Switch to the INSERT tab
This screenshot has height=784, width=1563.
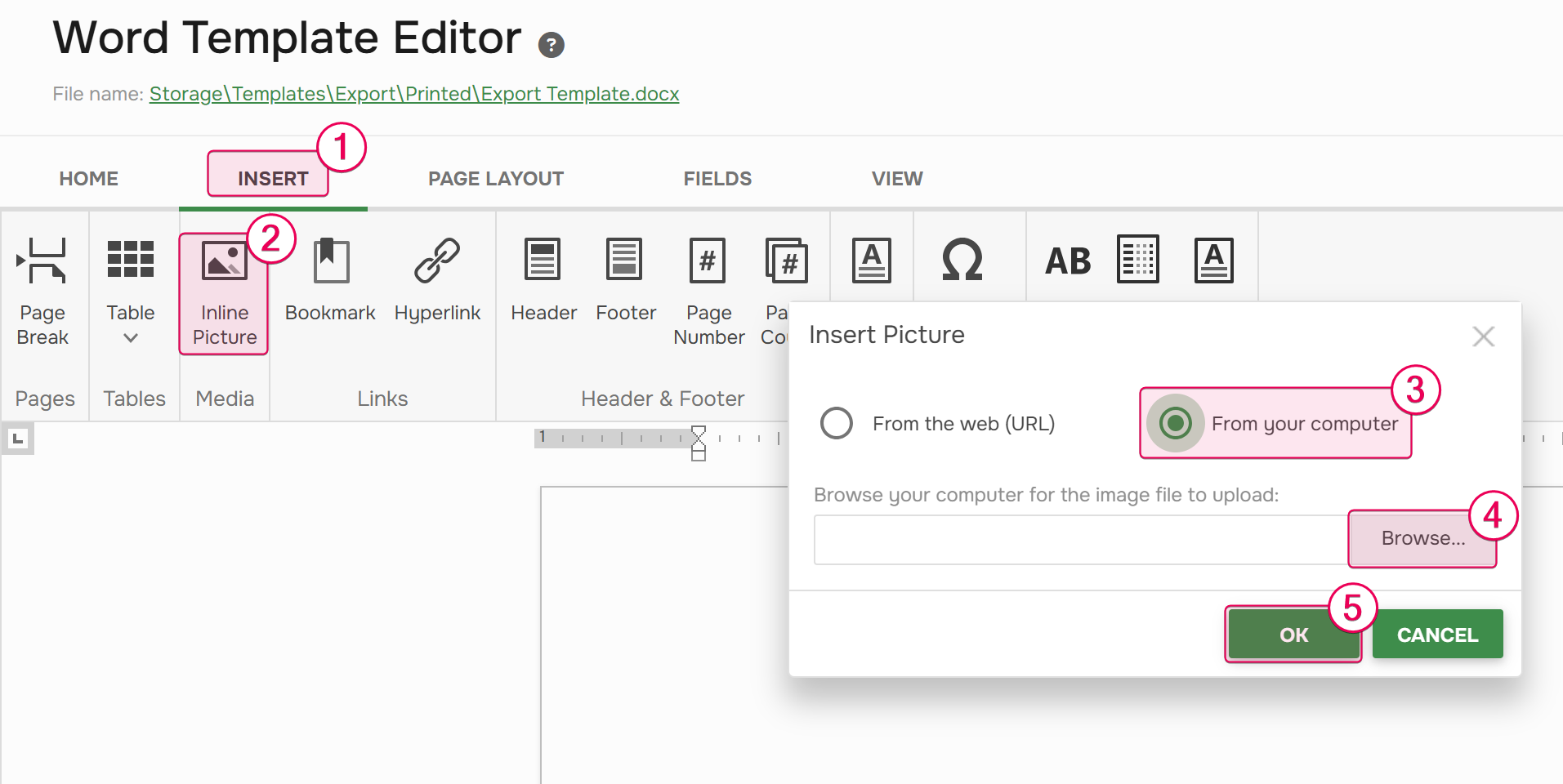(x=273, y=178)
